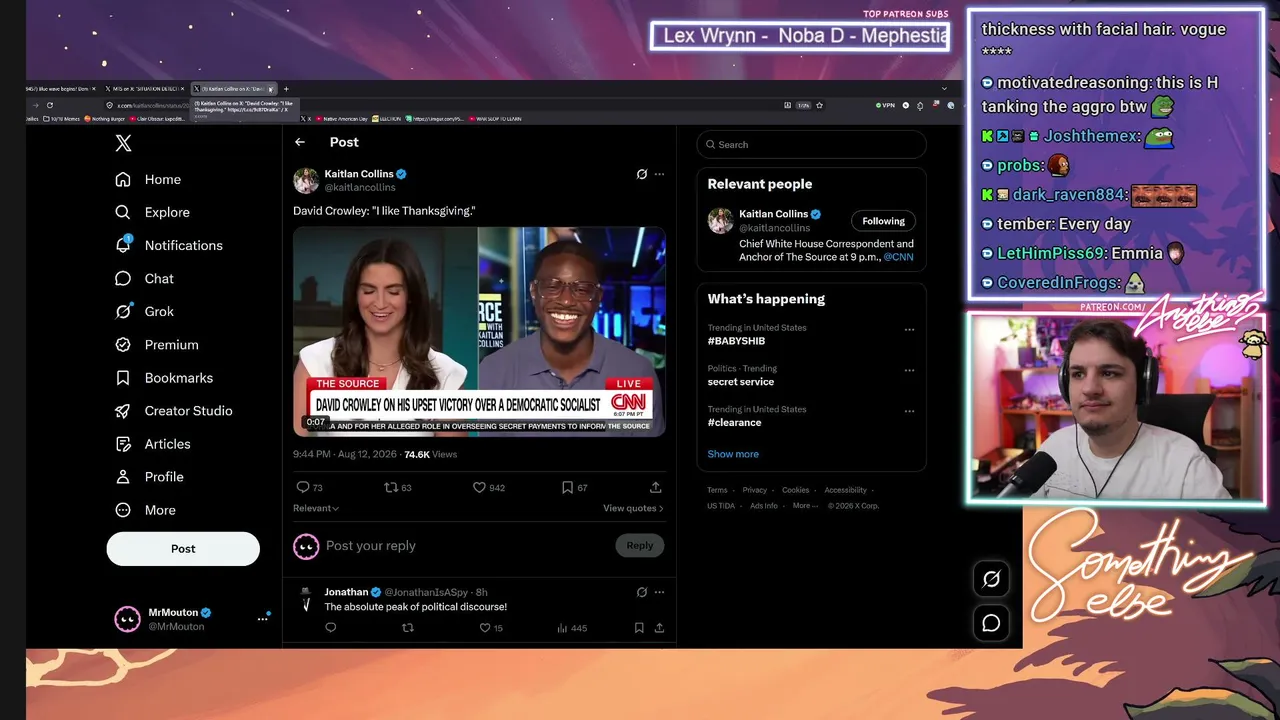Image resolution: width=1280 pixels, height=720 pixels.
Task: Click the Creator Studio rocket icon
Action: click(x=123, y=410)
